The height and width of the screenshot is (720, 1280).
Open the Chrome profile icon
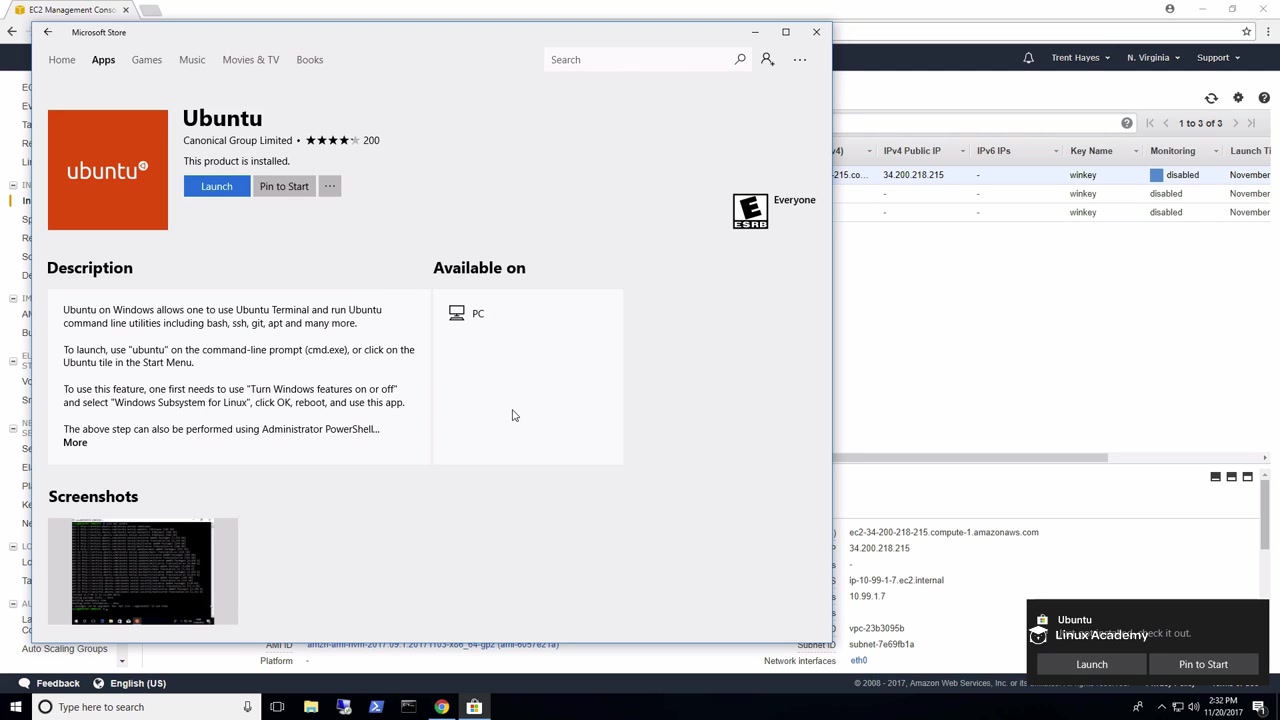[1170, 9]
